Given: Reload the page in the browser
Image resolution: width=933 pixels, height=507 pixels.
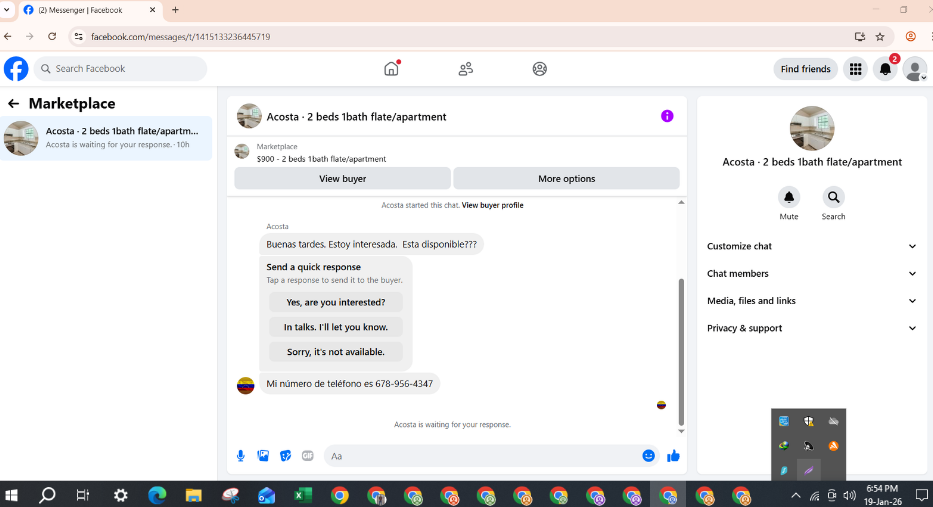Looking at the screenshot, I should (x=52, y=37).
